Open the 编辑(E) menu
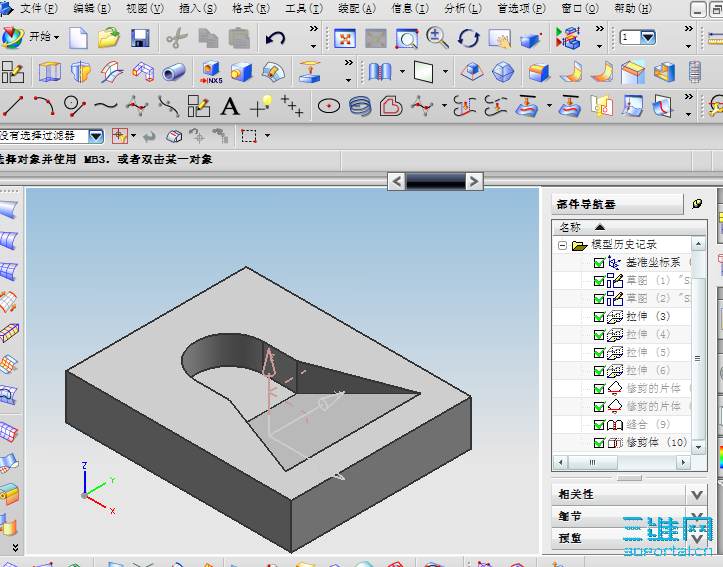 (92, 8)
